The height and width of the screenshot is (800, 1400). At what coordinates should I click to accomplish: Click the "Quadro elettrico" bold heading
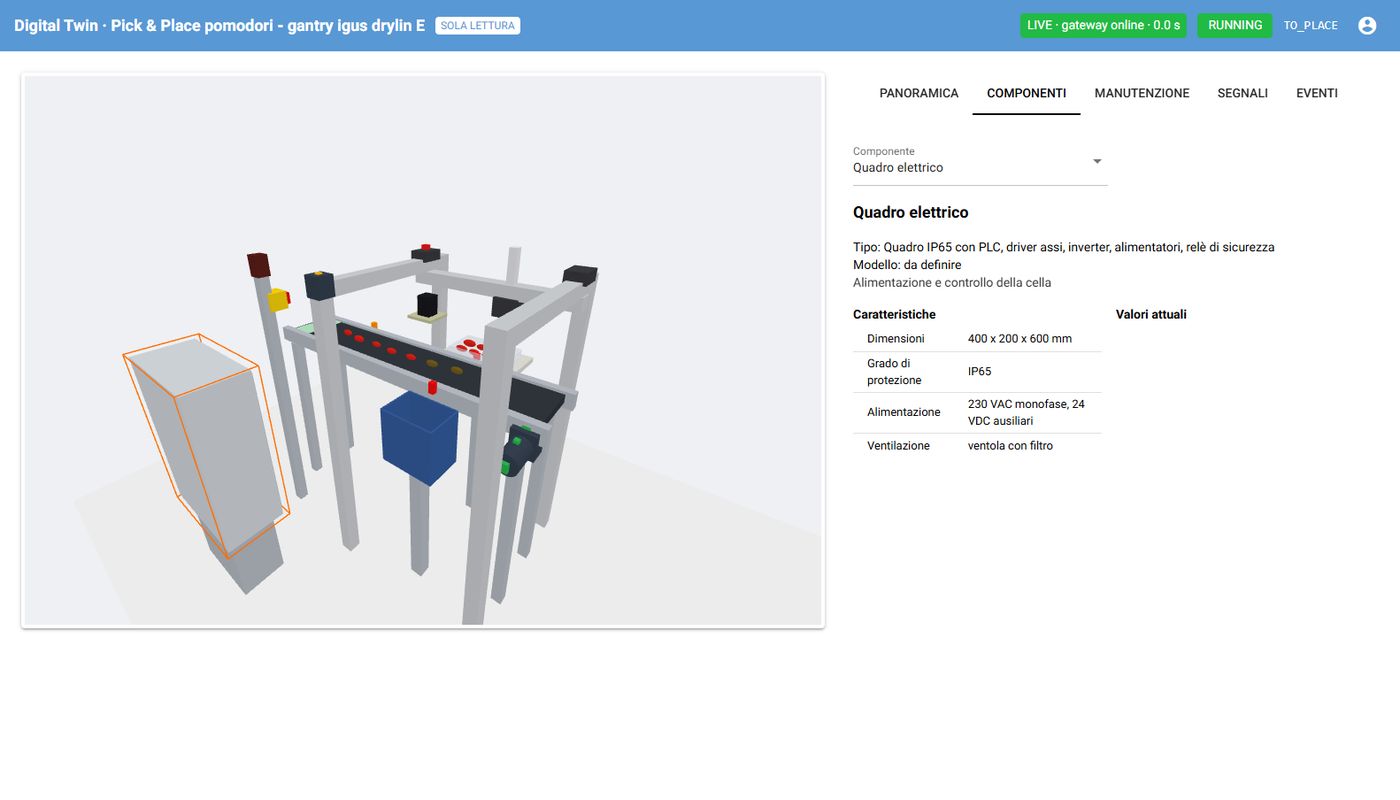pyautogui.click(x=911, y=212)
